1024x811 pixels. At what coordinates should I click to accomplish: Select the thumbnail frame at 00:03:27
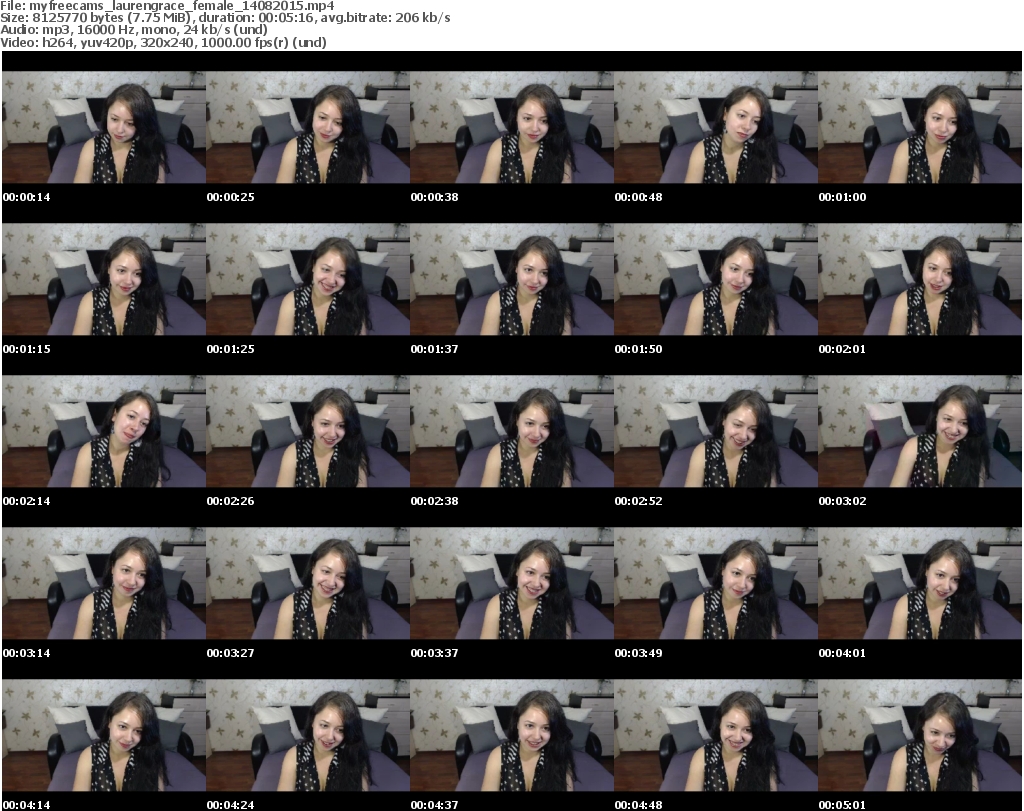[x=308, y=584]
